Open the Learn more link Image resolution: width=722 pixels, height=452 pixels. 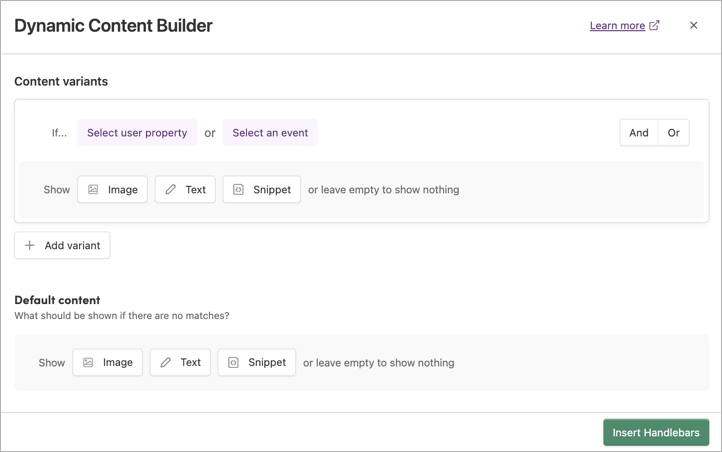[x=617, y=26]
